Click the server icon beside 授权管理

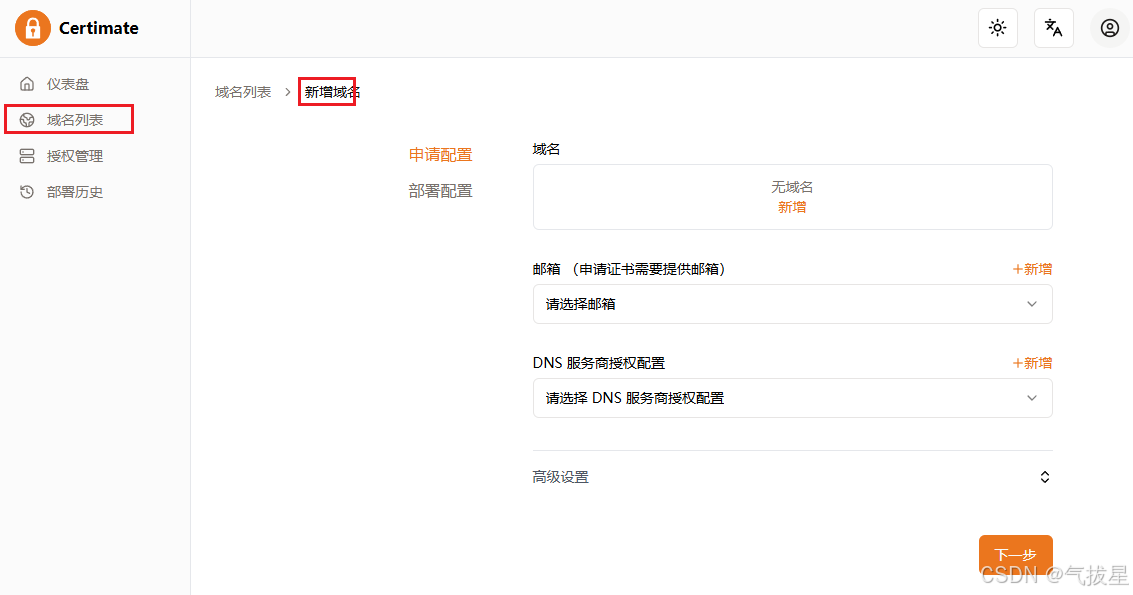pyautogui.click(x=27, y=156)
